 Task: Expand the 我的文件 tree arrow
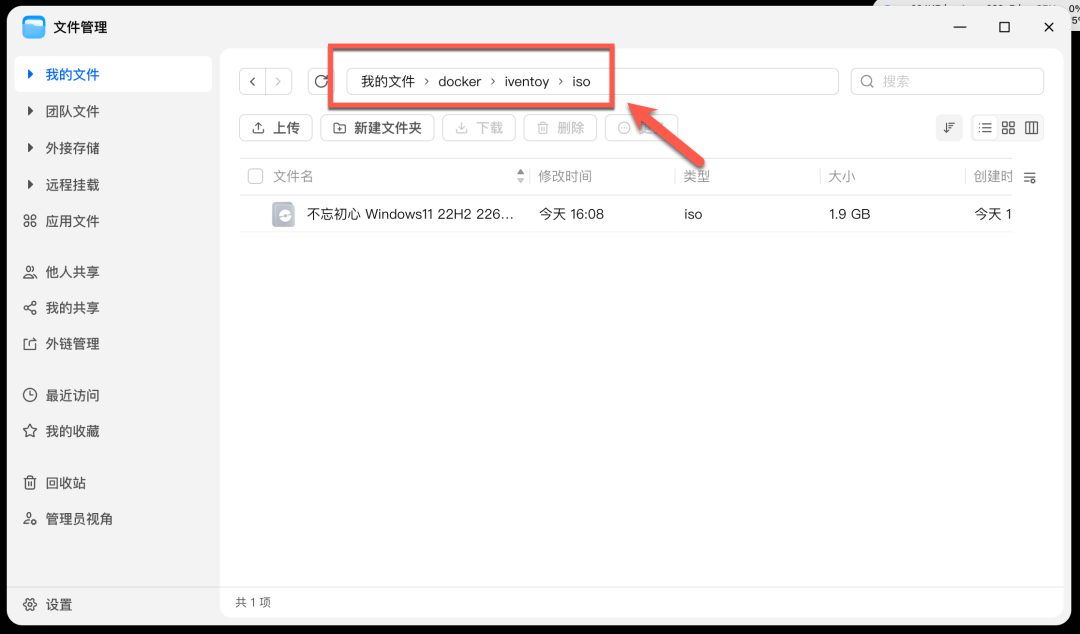pos(30,74)
